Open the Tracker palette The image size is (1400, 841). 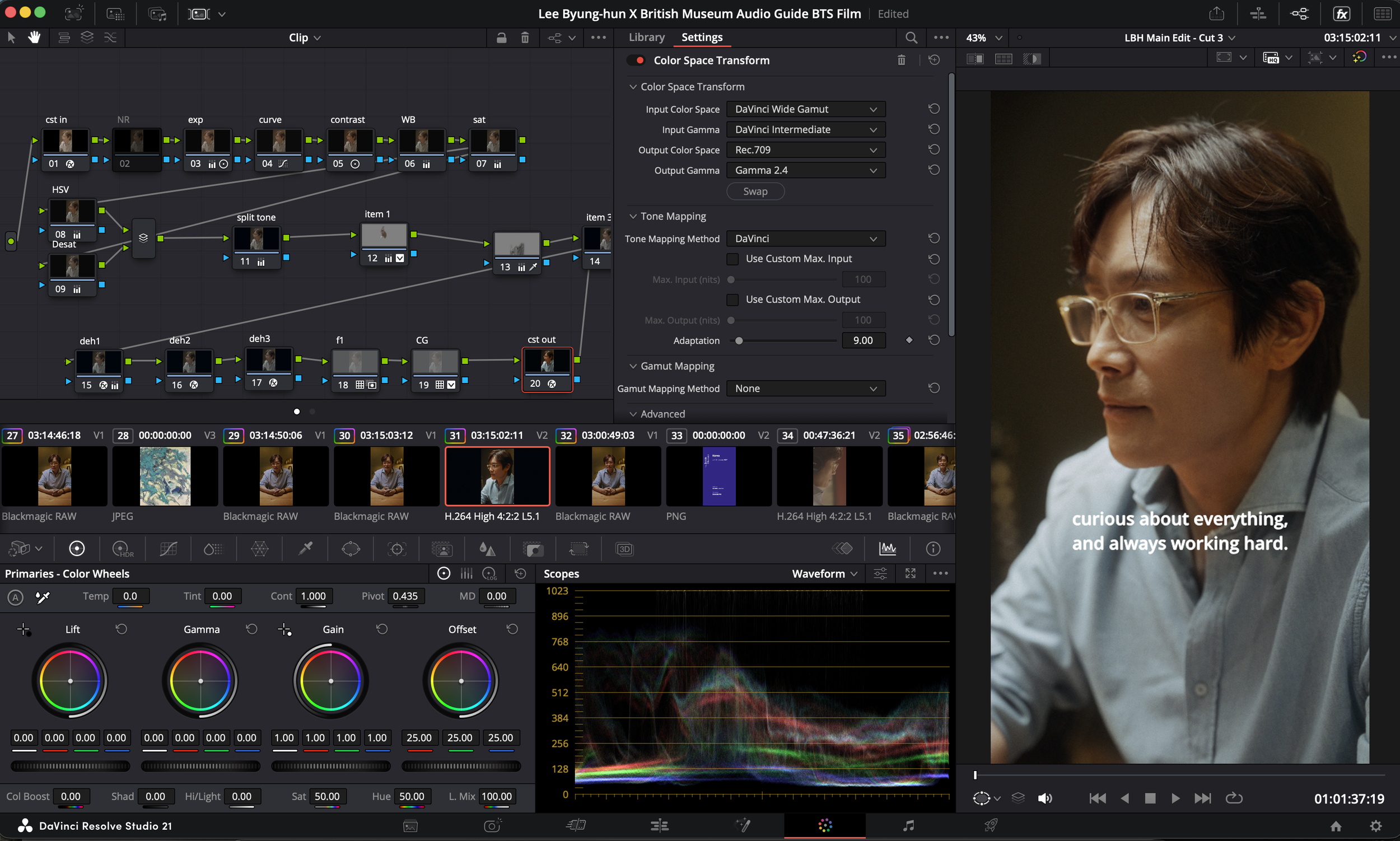(x=397, y=549)
